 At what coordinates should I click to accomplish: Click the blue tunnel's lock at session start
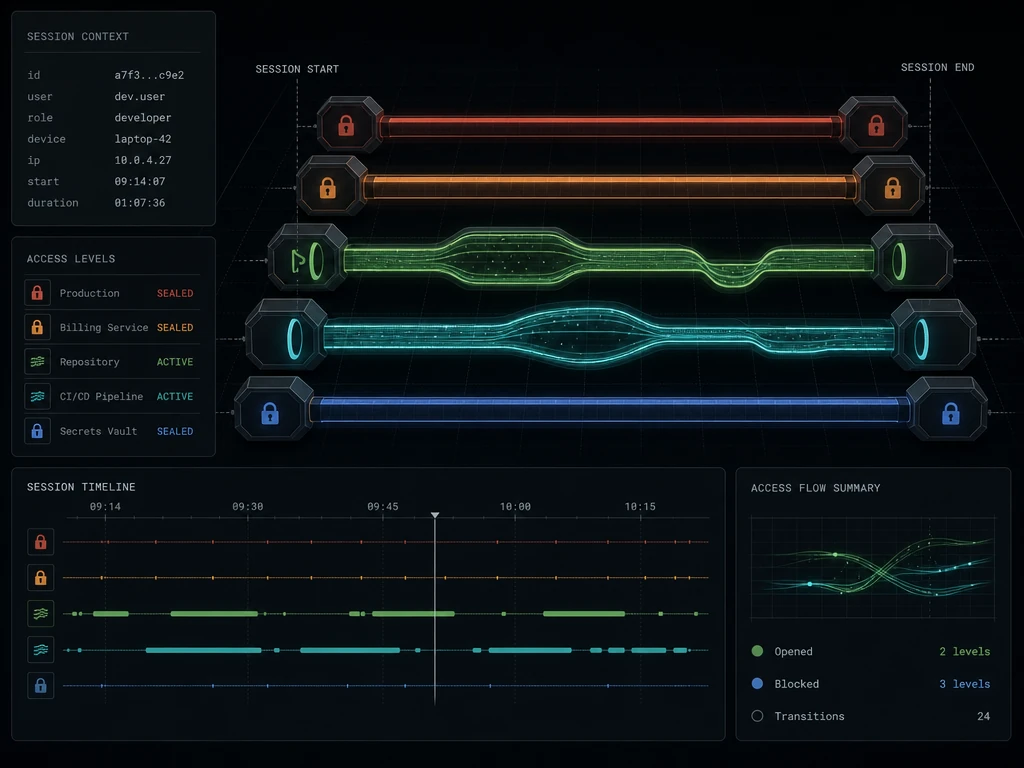270,413
